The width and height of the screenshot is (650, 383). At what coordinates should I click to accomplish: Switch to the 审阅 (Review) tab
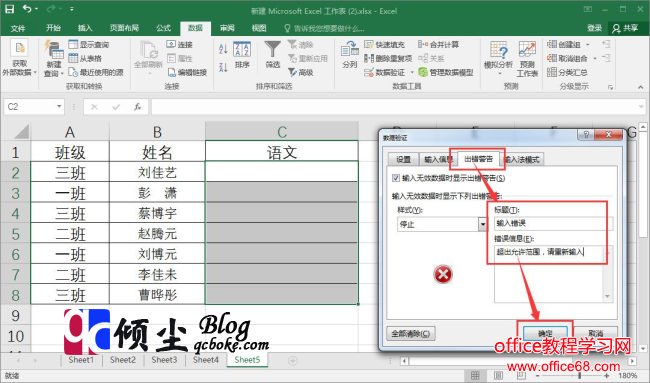[227, 28]
